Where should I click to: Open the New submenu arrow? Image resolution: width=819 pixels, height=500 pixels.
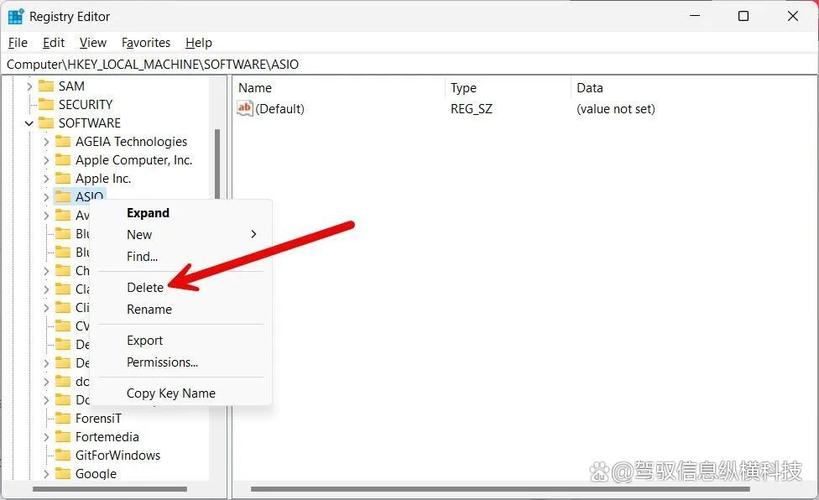pos(254,234)
